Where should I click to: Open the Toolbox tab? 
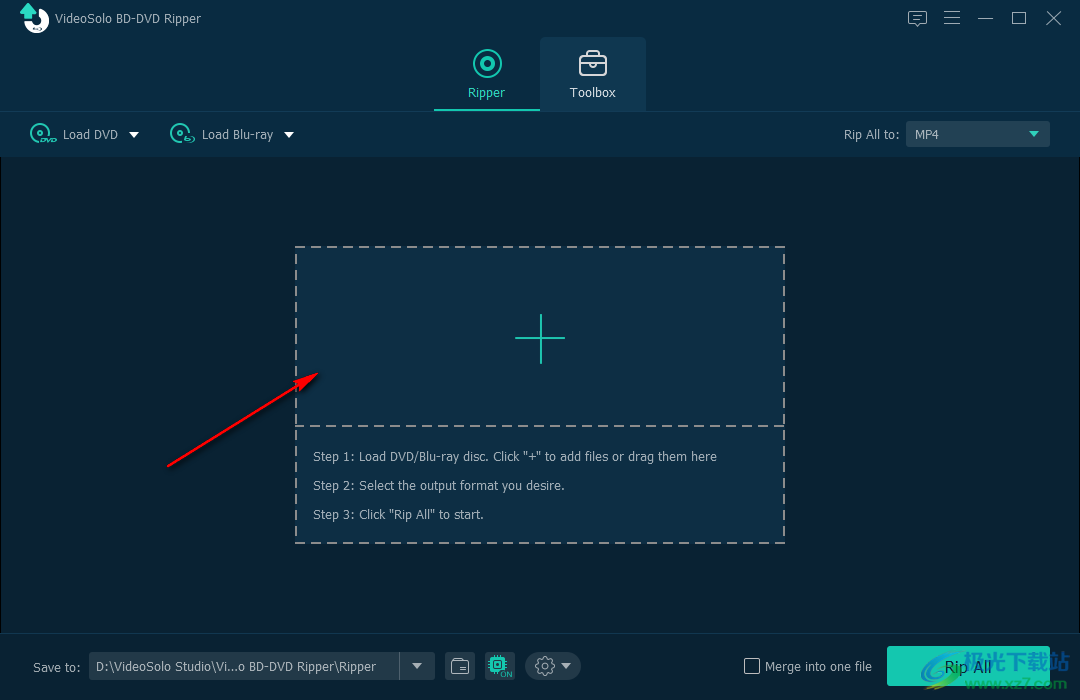(592, 74)
